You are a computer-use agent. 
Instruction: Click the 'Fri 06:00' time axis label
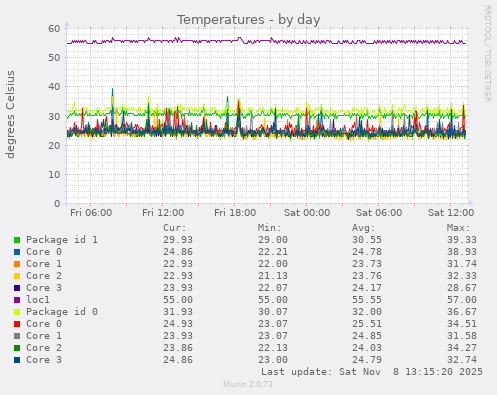tap(91, 213)
